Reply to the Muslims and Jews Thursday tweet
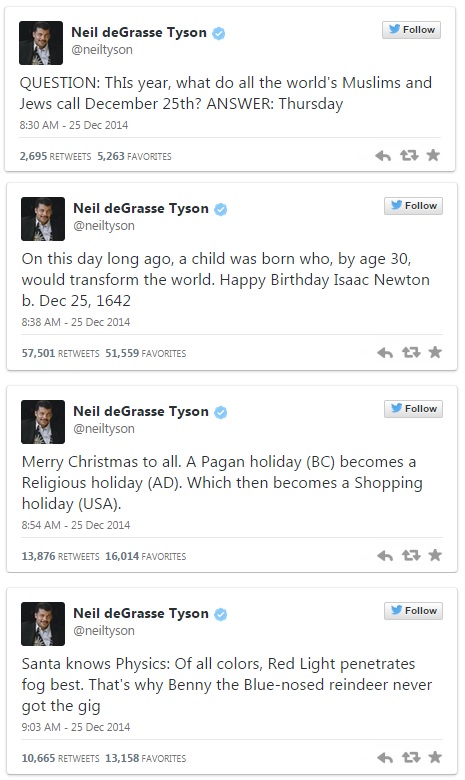The height and width of the screenshot is (780, 465). tap(383, 156)
